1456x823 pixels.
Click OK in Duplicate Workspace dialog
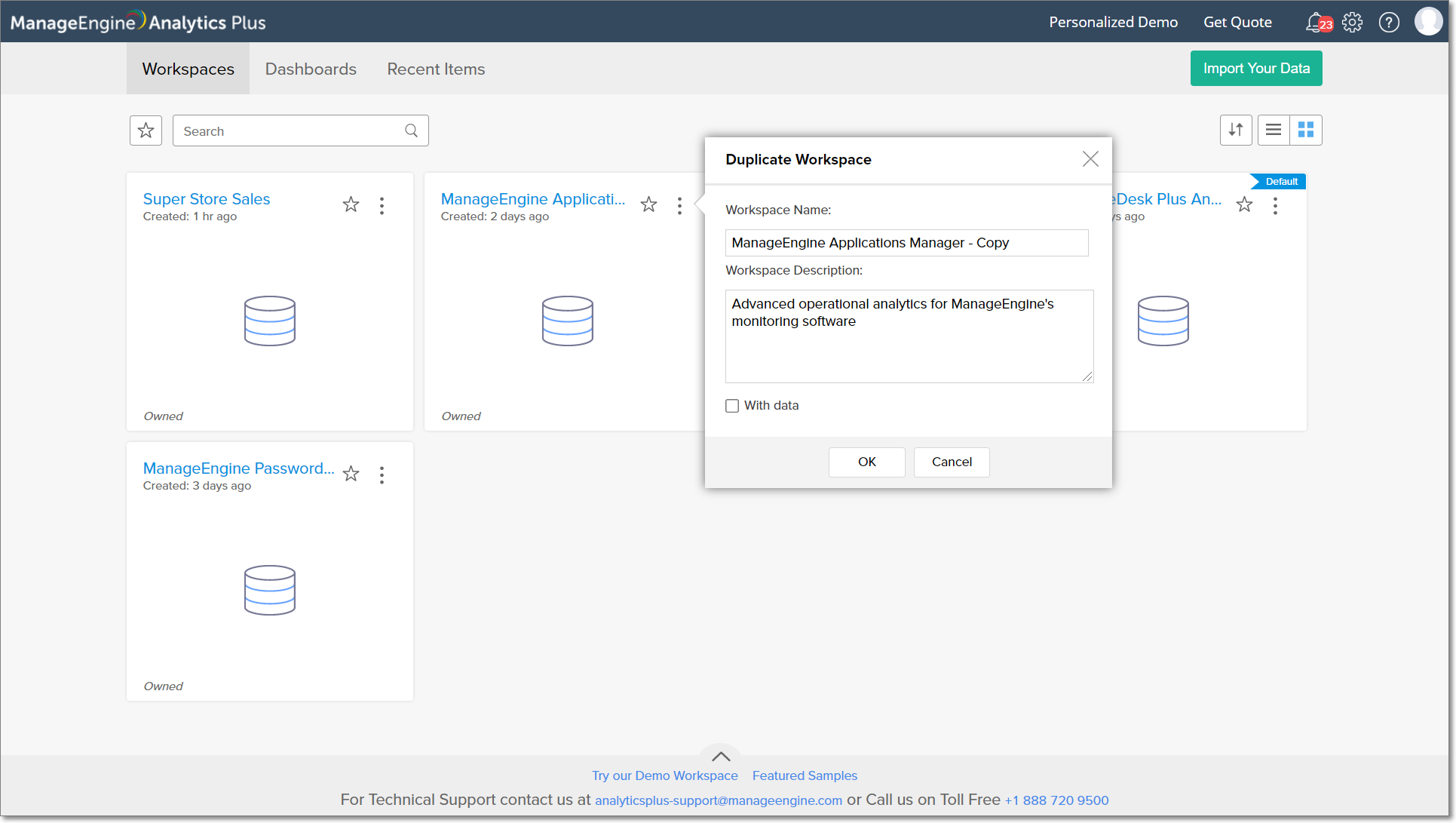[866, 462]
